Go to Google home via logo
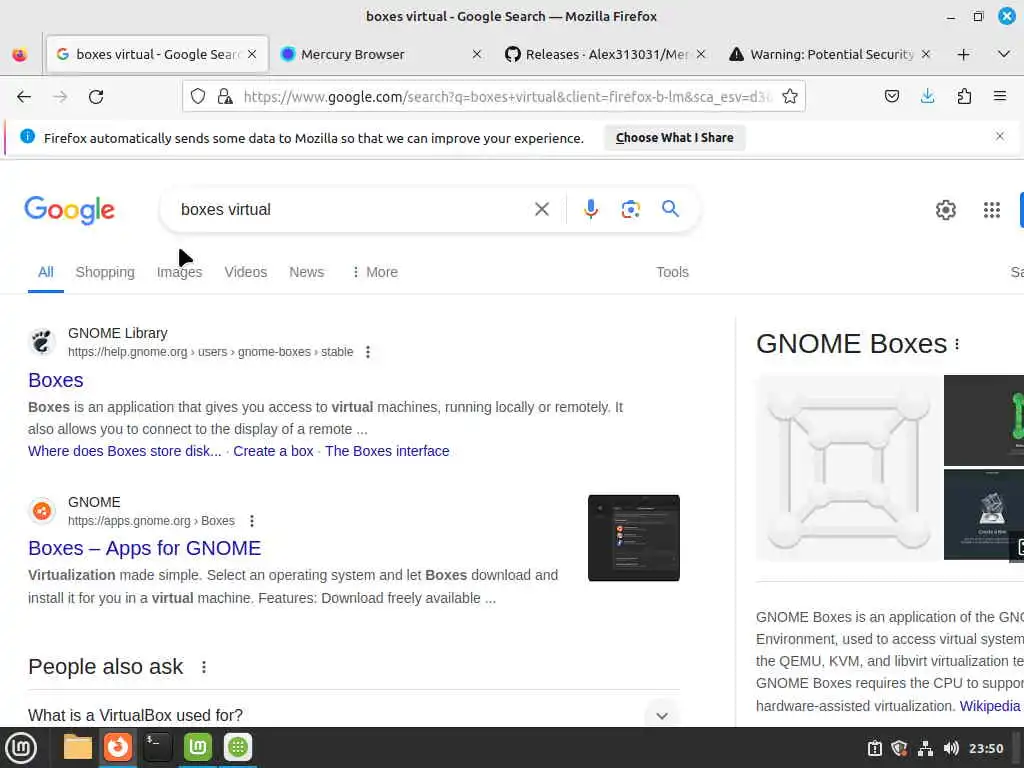Image resolution: width=1024 pixels, height=768 pixels. pyautogui.click(x=69, y=210)
